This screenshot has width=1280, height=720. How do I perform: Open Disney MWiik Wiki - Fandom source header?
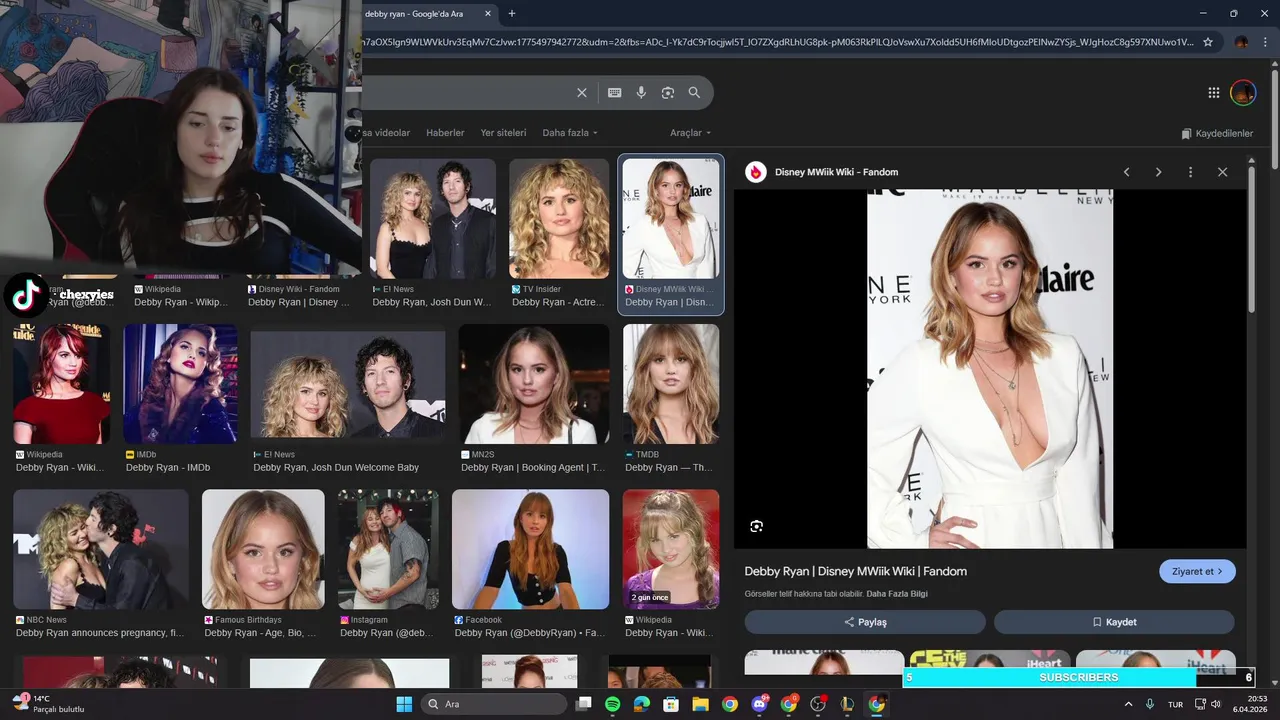pos(836,172)
